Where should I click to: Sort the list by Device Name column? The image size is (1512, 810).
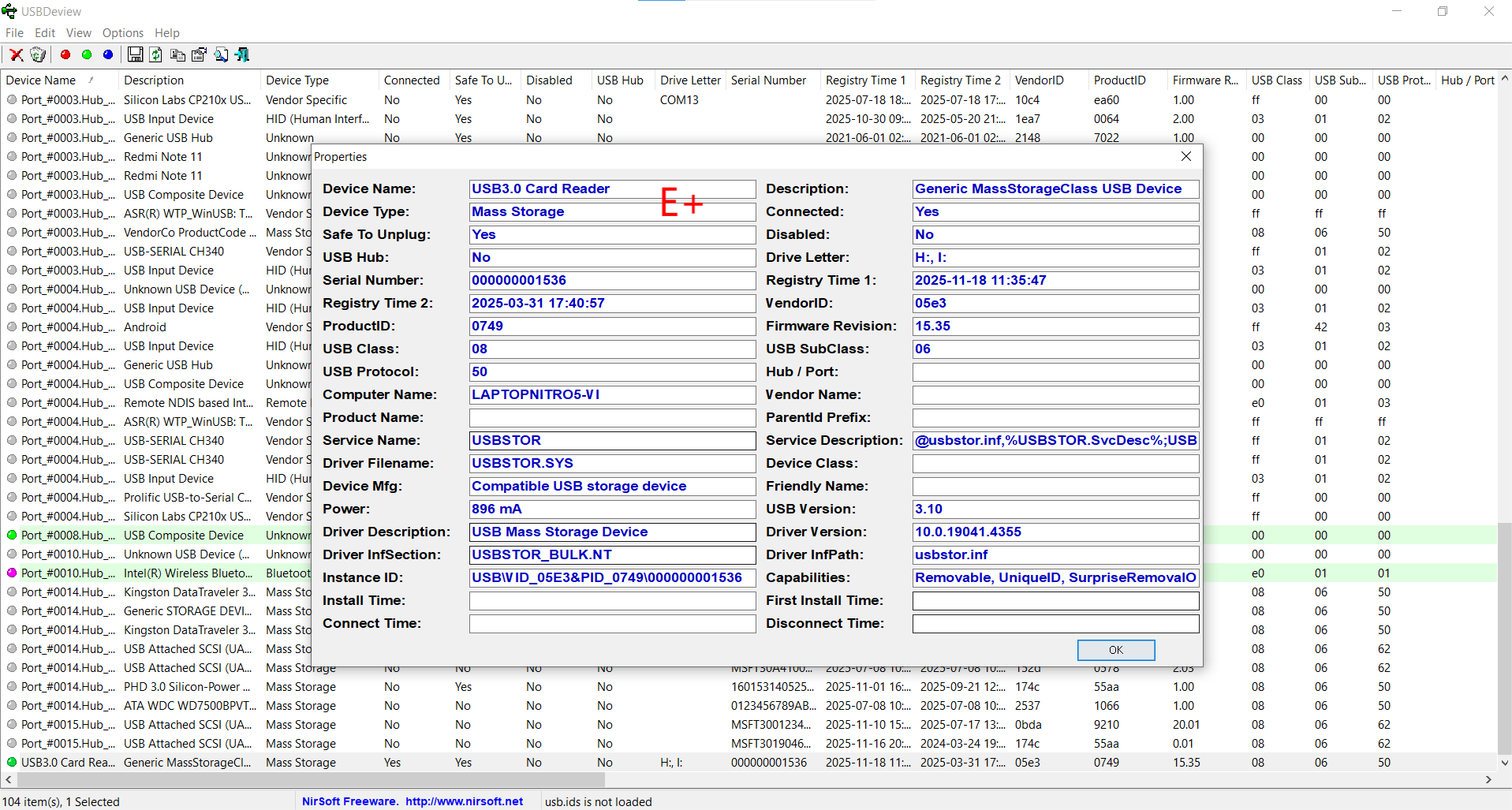[x=41, y=80]
